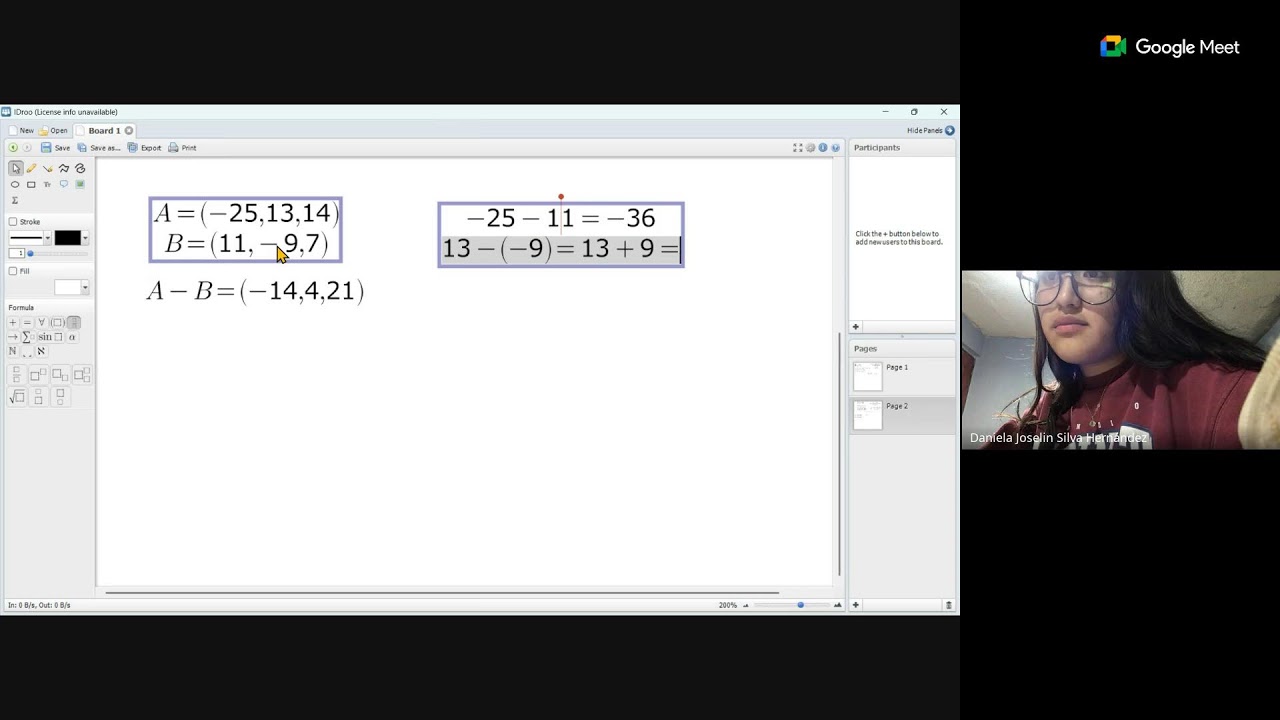Screen dimensions: 1280x720
Task: Select the insert image tool
Action: click(x=80, y=184)
